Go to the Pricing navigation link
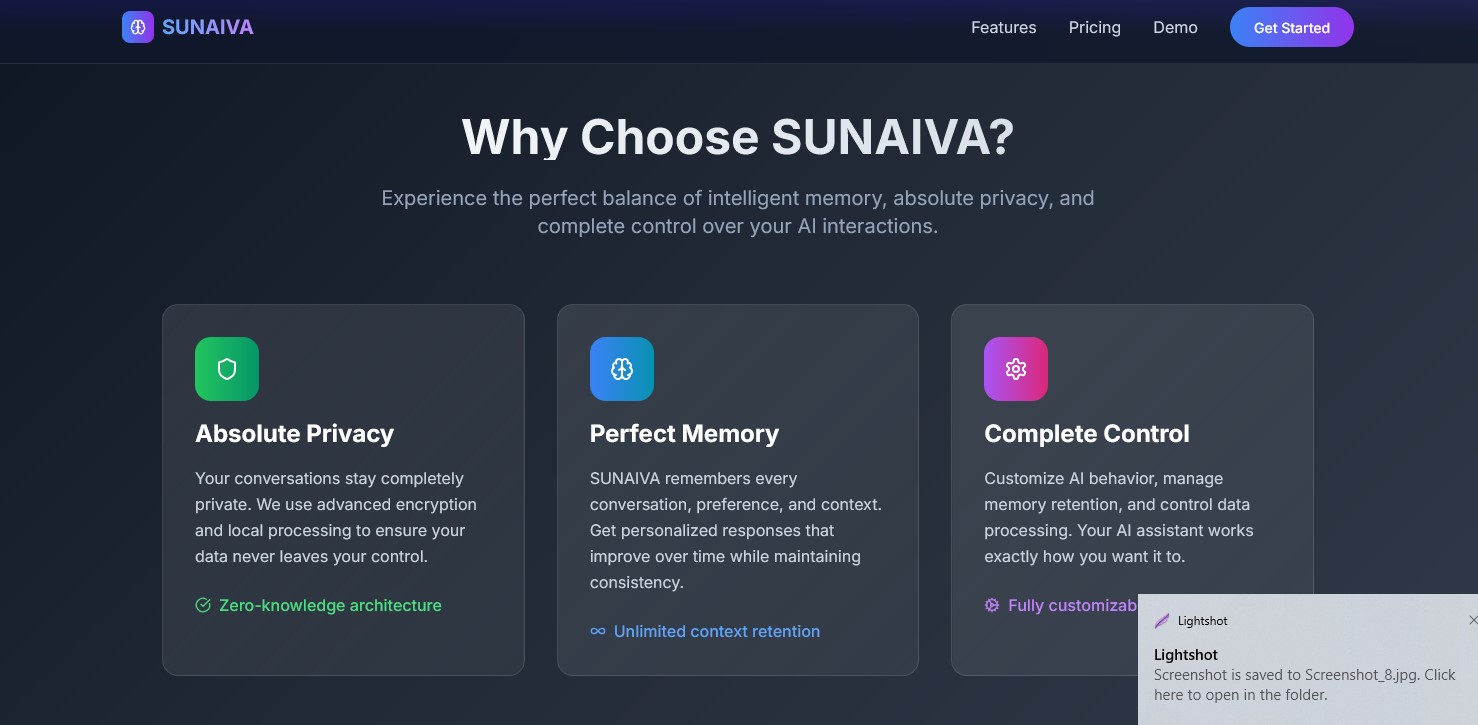The height and width of the screenshot is (725, 1478). tap(1094, 28)
